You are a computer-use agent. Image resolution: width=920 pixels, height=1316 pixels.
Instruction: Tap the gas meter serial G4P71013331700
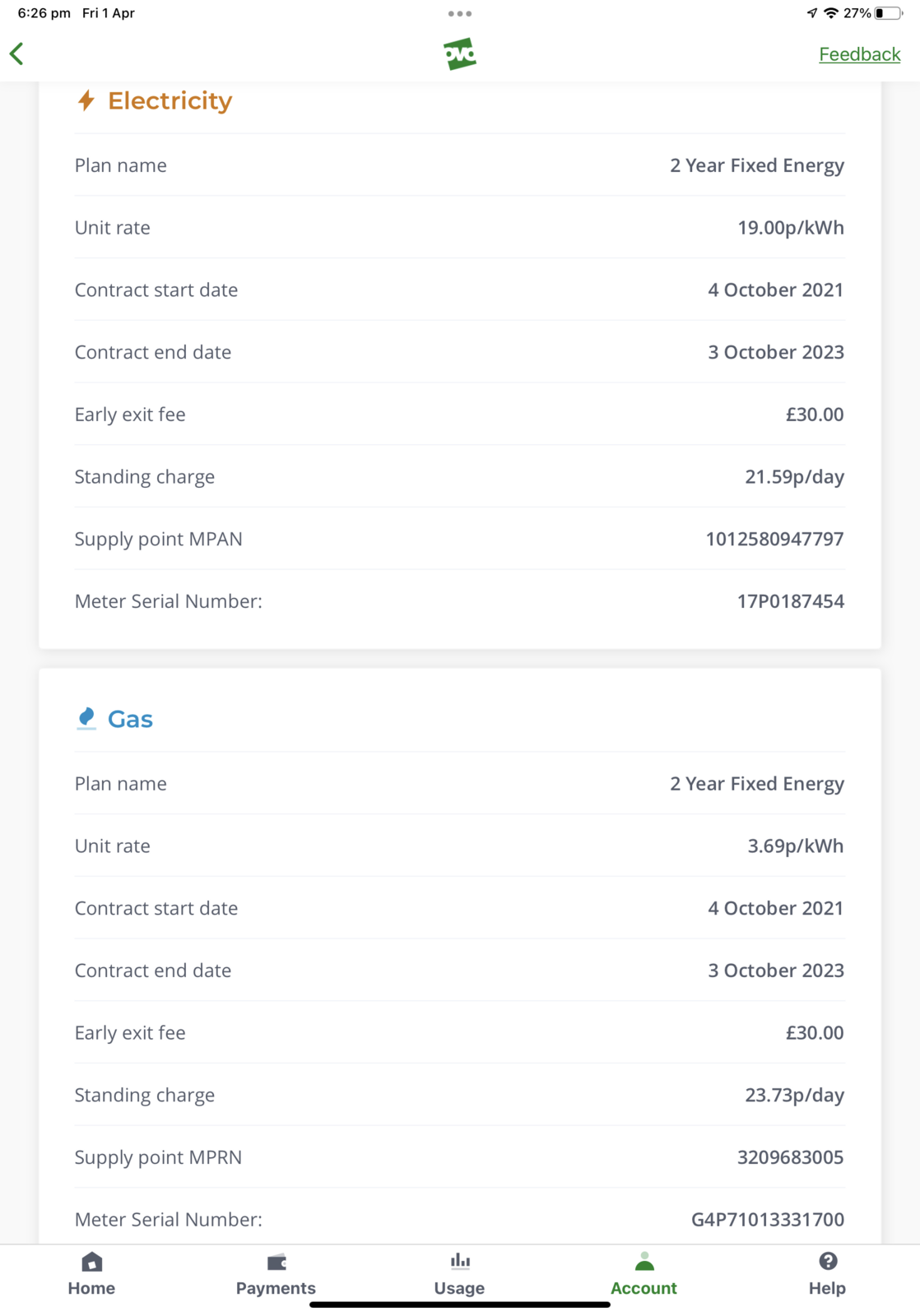click(767, 1219)
